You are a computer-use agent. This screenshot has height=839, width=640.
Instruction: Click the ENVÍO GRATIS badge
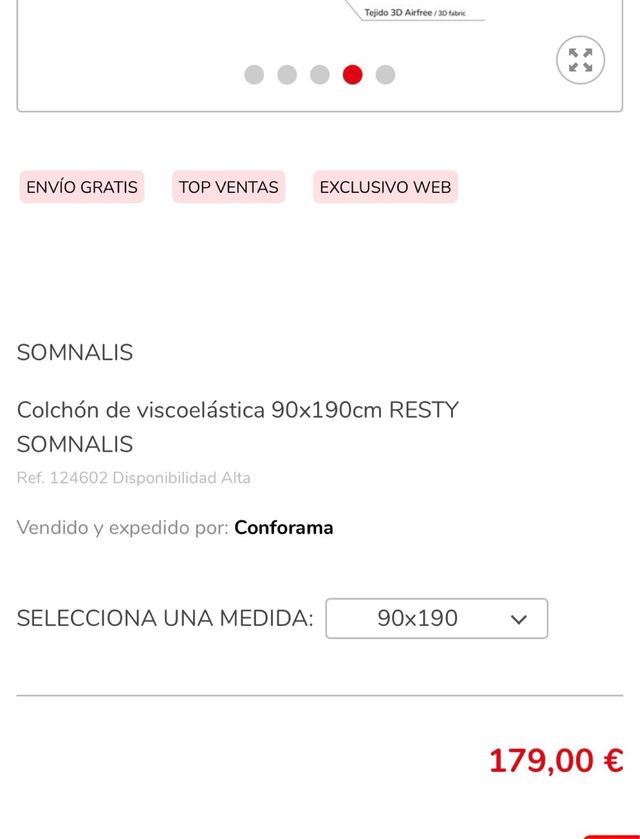82,187
